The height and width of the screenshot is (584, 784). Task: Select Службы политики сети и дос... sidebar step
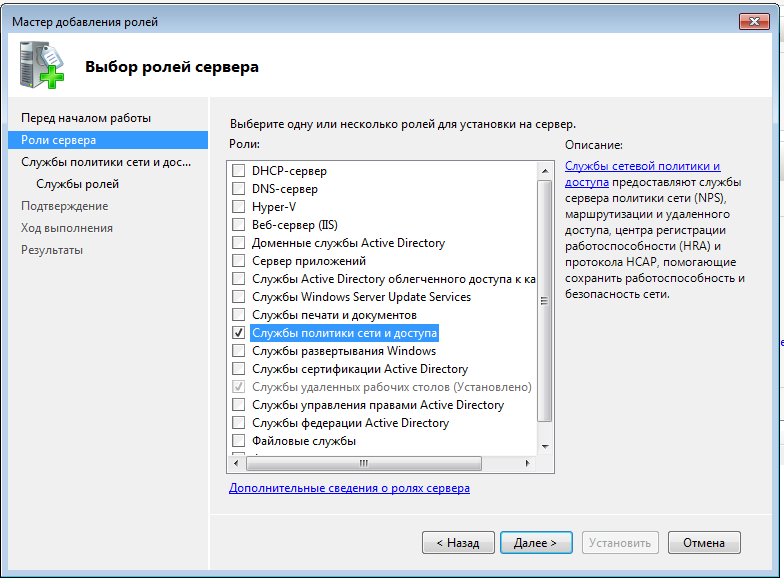(x=105, y=162)
